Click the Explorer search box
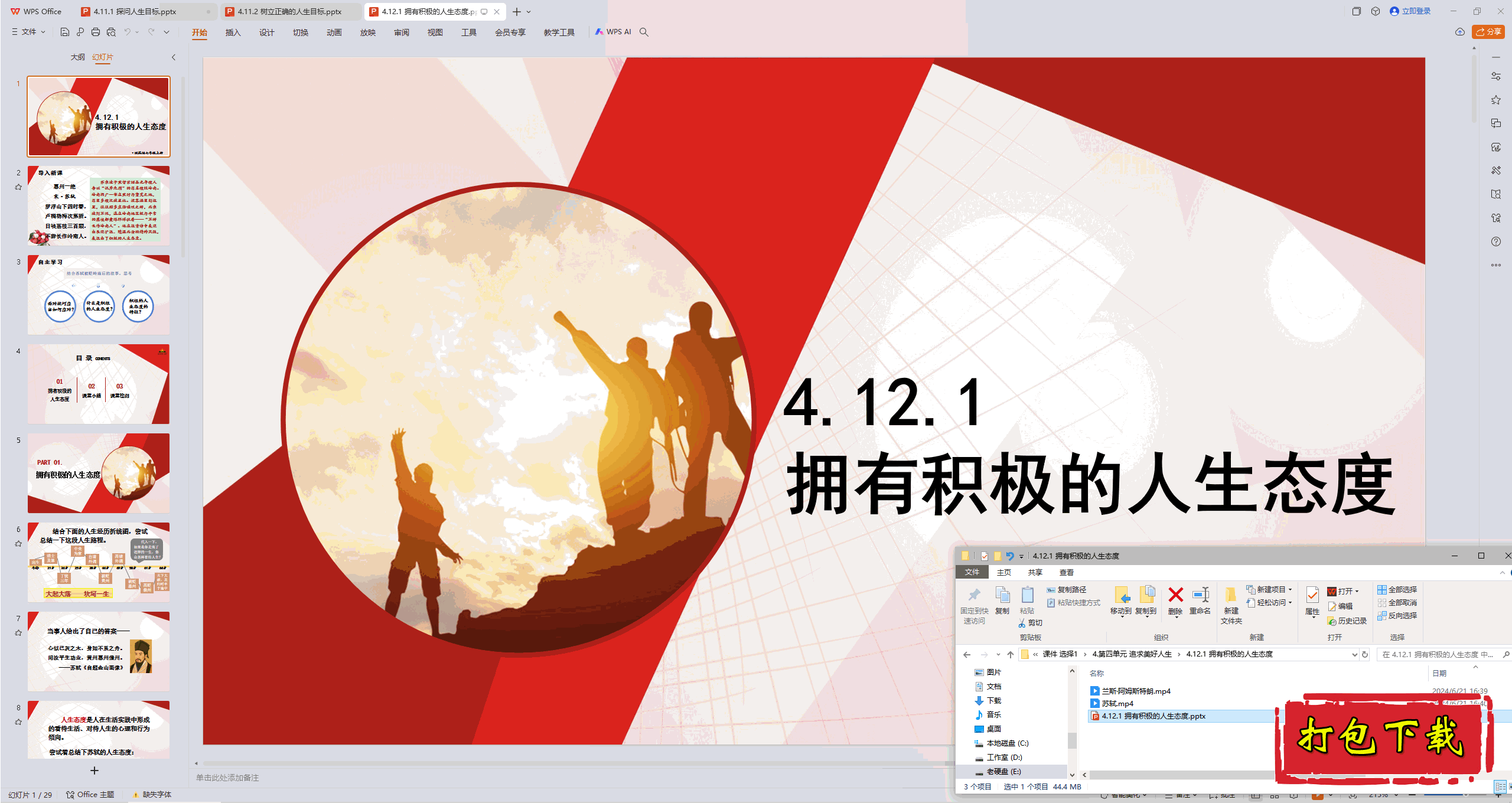This screenshot has width=1512, height=803. click(x=1443, y=654)
